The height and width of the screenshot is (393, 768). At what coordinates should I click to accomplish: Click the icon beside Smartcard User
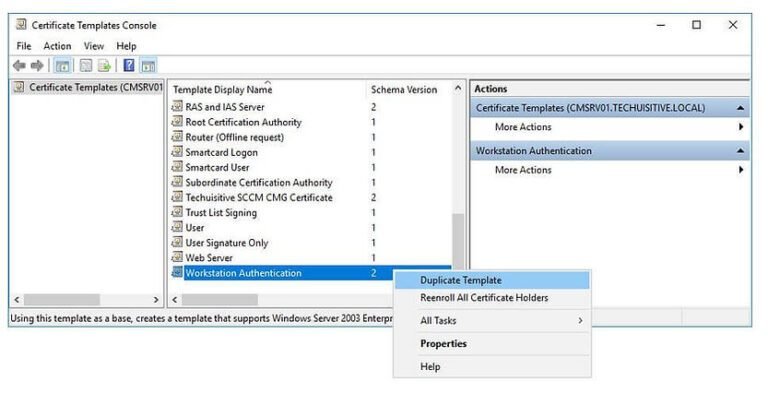point(177,167)
